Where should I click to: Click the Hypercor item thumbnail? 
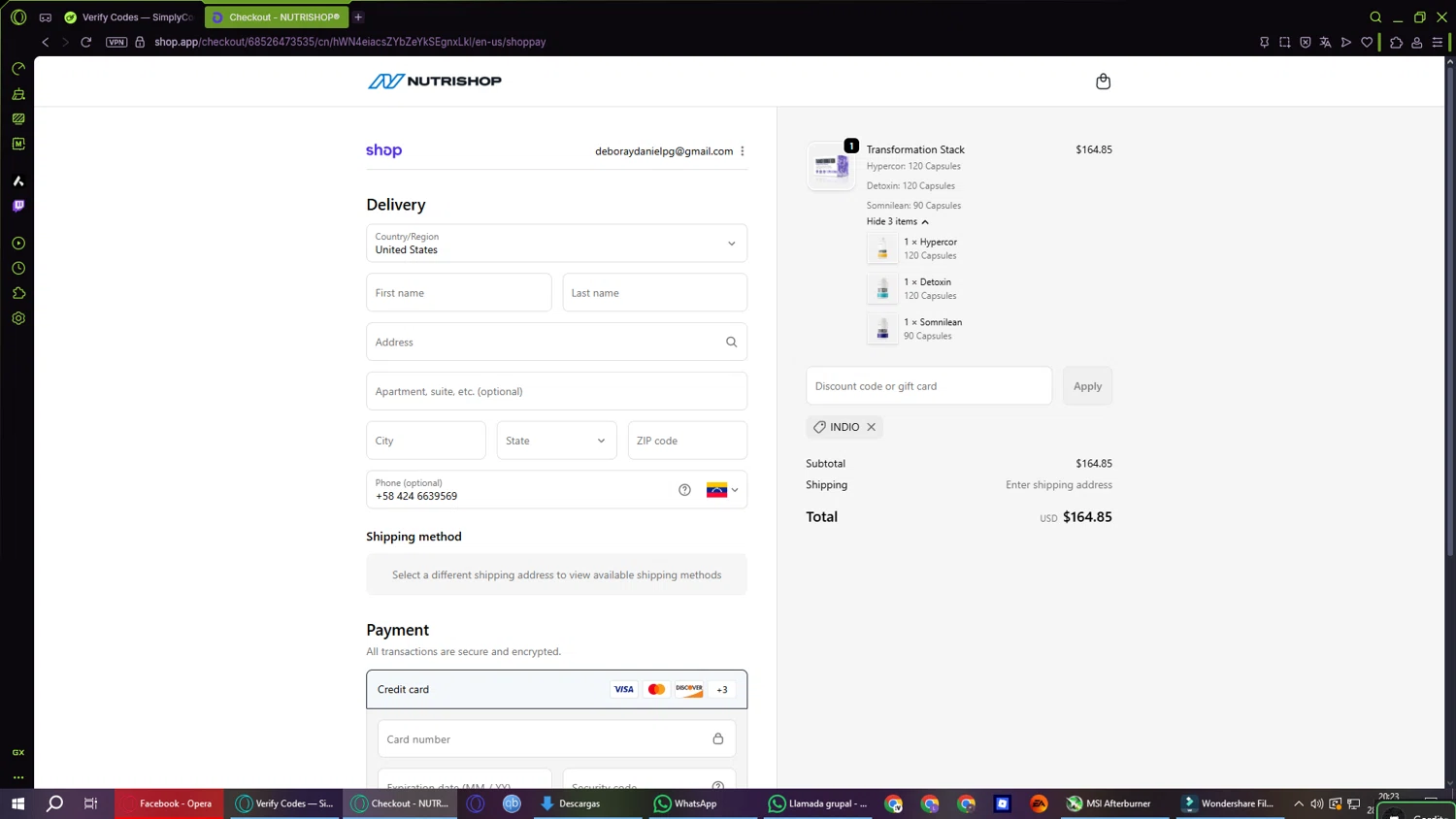click(882, 248)
